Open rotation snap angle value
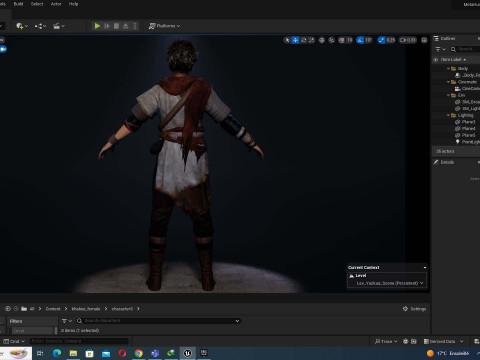Viewport: 480px width, 360px height. [368, 40]
